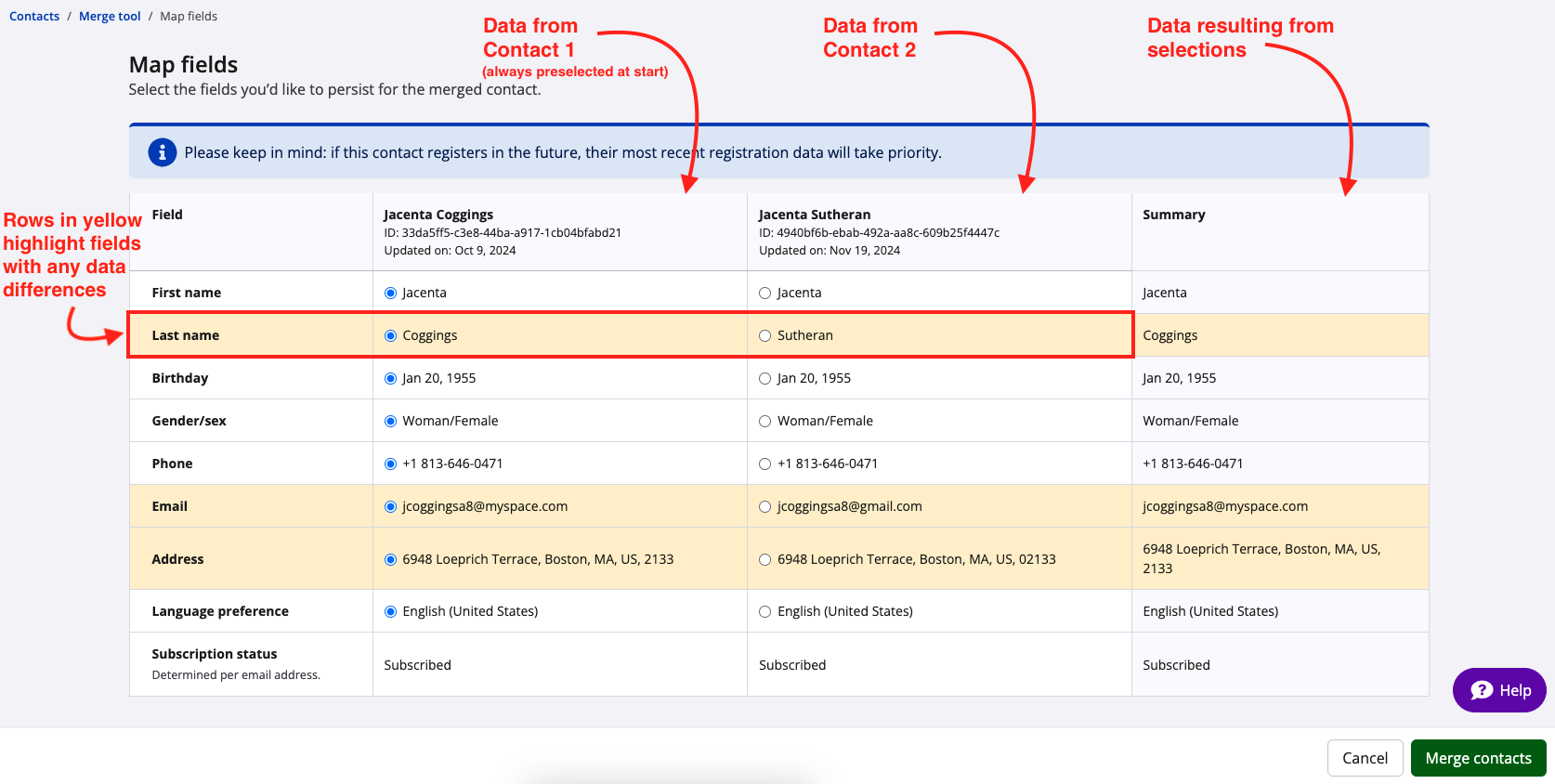1555x784 pixels.
Task: Select address ending in 02133
Action: click(x=765, y=559)
